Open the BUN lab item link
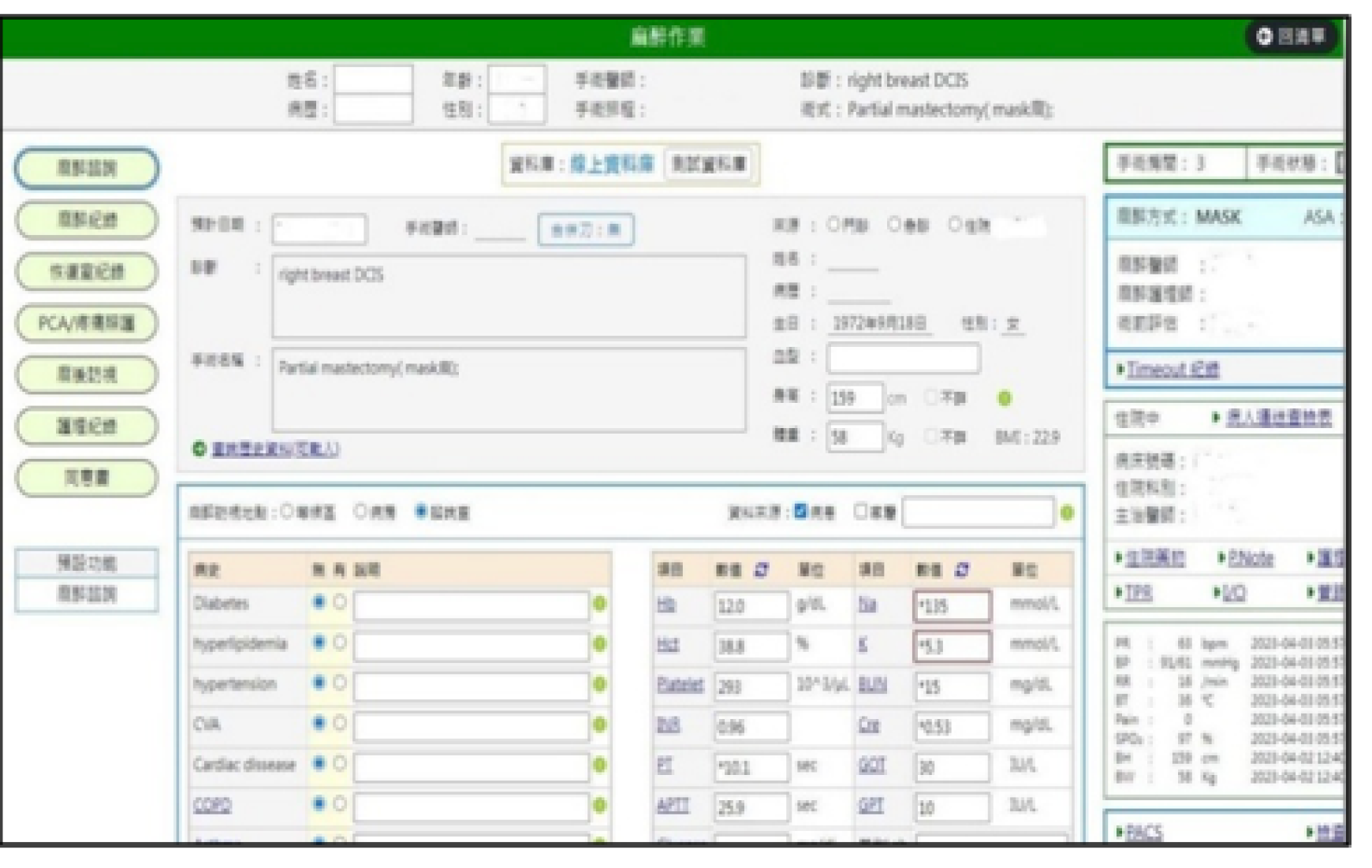Viewport: 1372px width, 868px height. pos(872,685)
